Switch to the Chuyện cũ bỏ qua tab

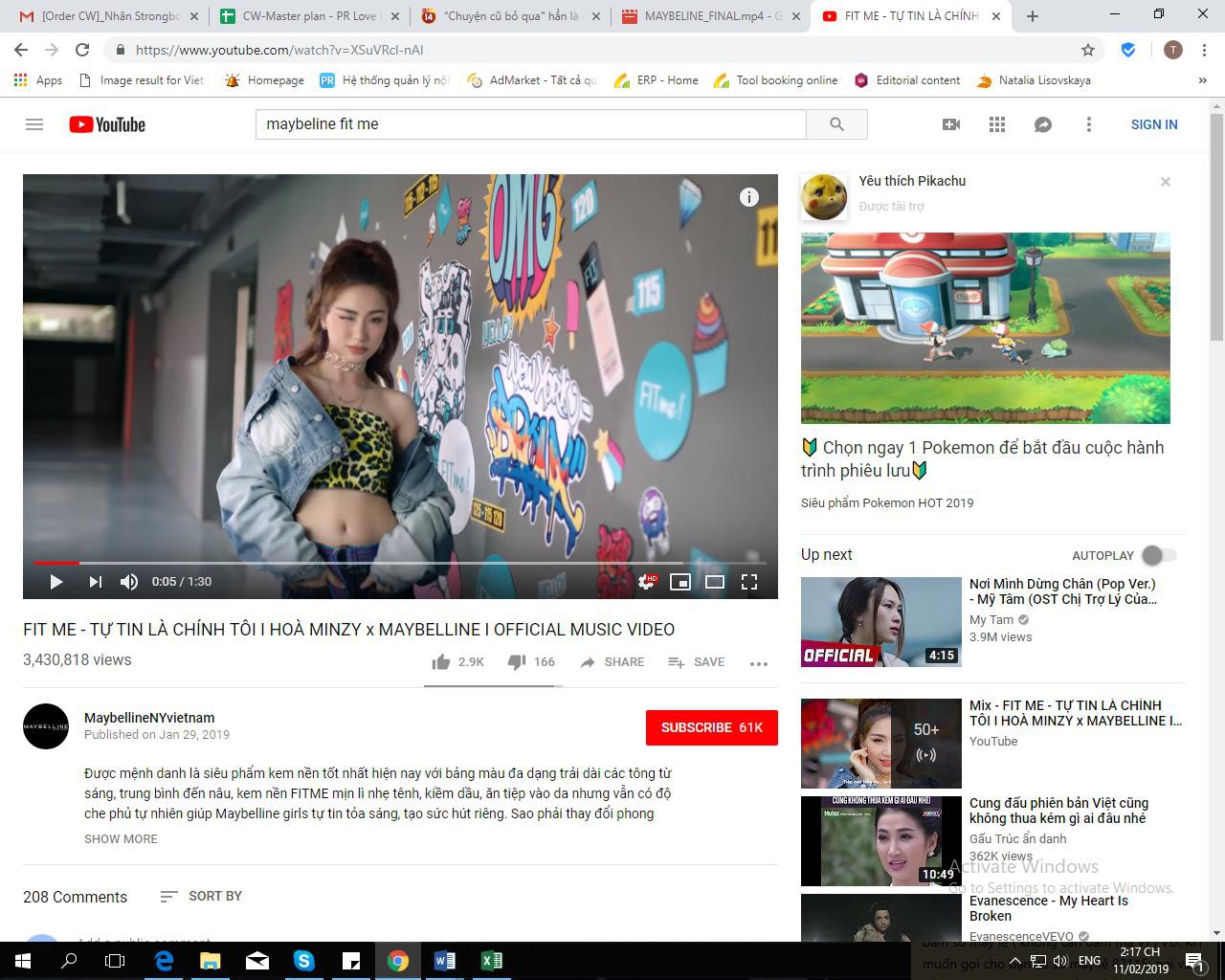511,16
